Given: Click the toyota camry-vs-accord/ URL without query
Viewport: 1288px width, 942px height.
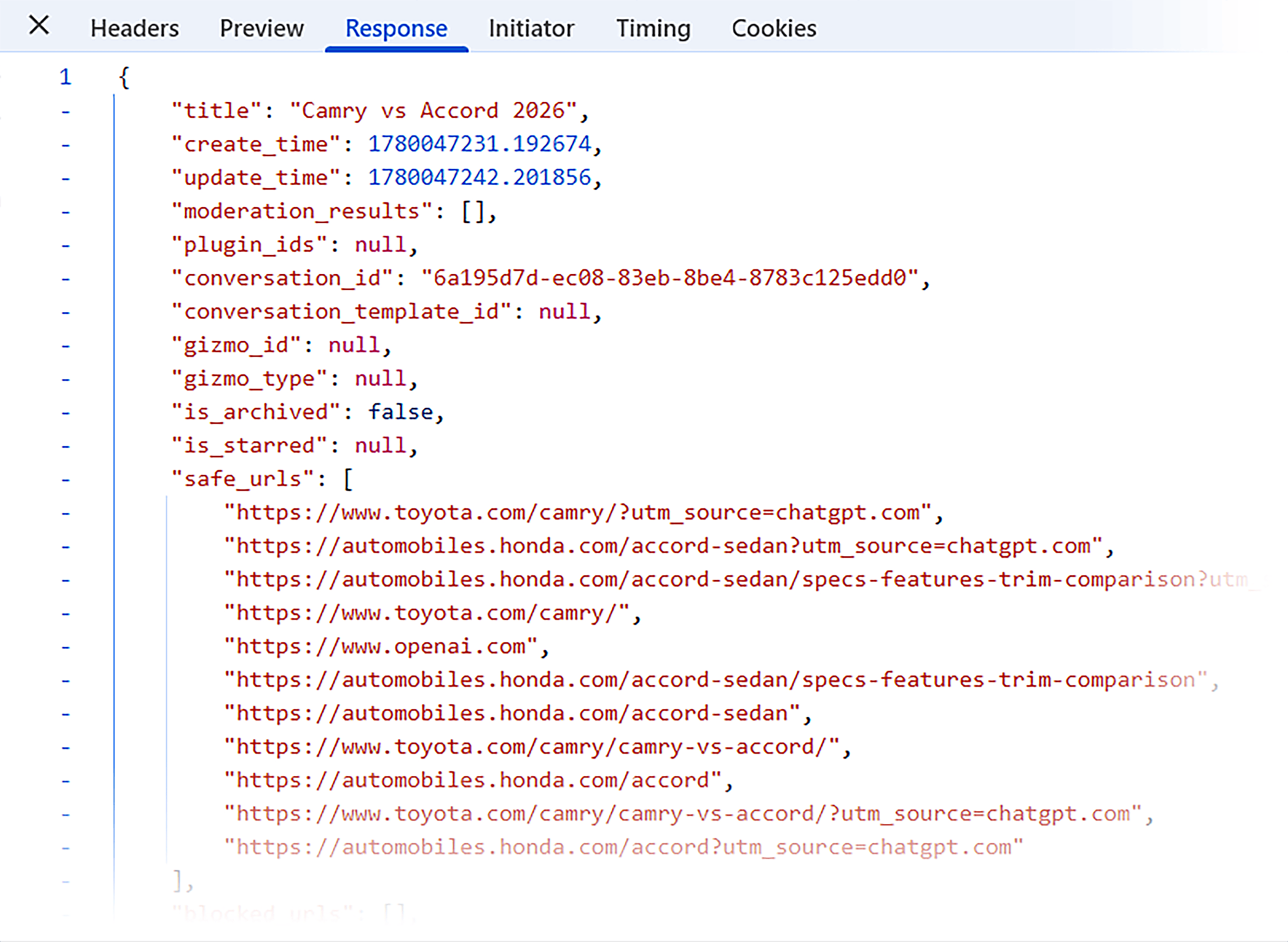Looking at the screenshot, I should pos(532,747).
